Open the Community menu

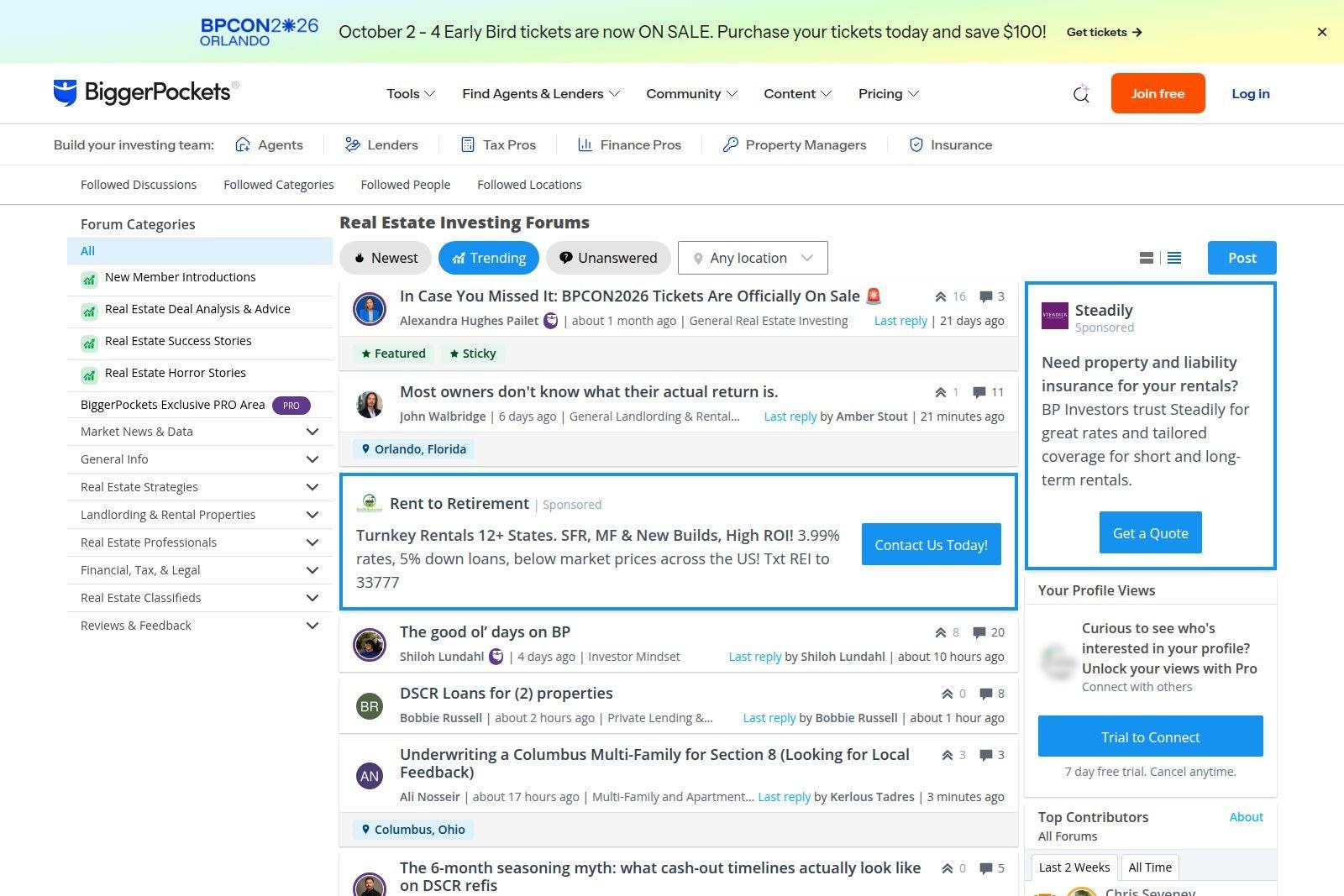(x=691, y=94)
